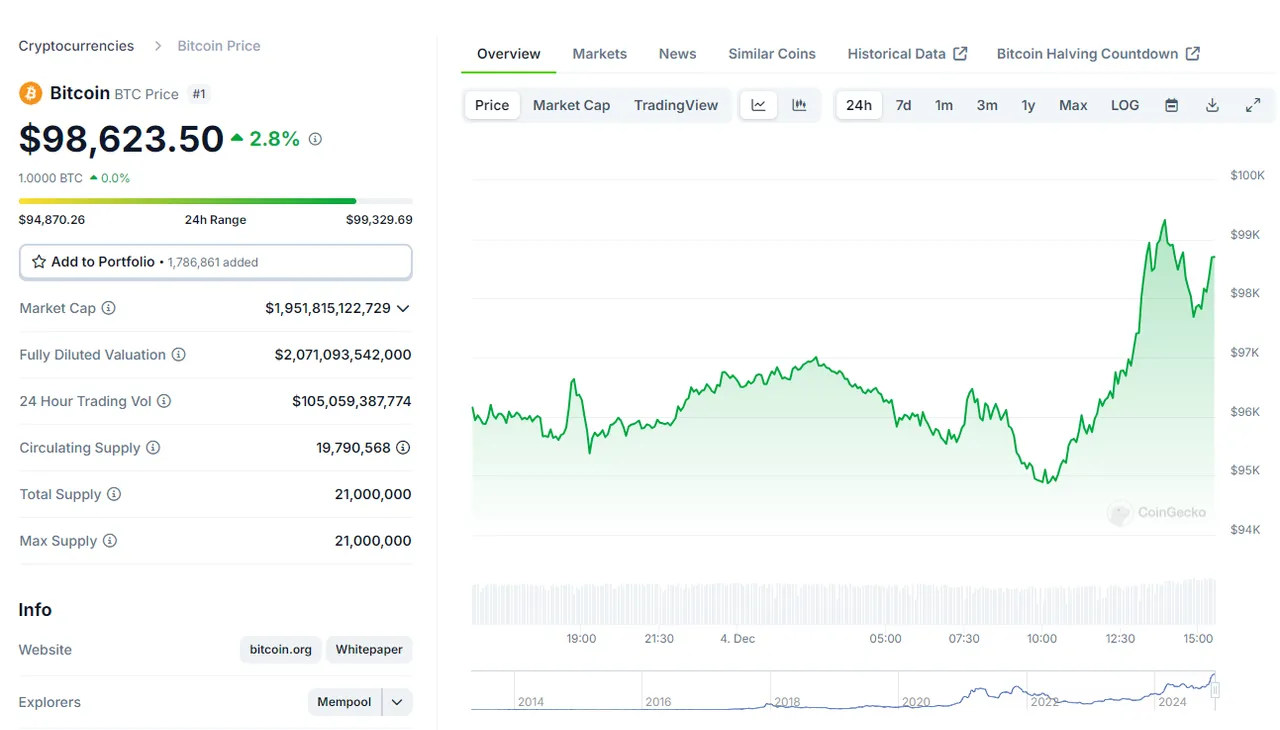Screen dimensions: 1280x730
Task: Set chart range to 7d
Action: coord(903,105)
